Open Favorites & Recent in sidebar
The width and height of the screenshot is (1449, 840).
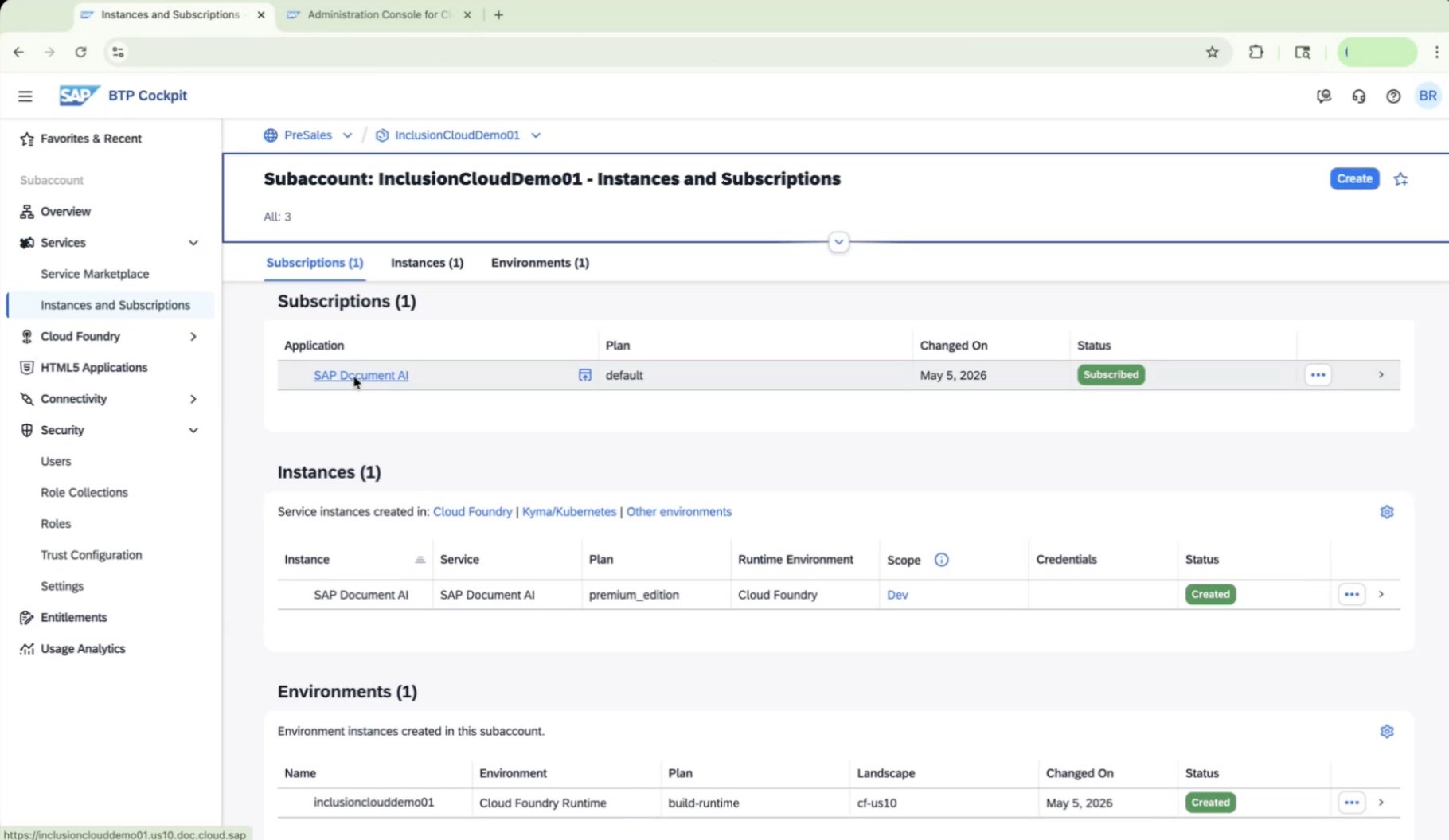91,139
